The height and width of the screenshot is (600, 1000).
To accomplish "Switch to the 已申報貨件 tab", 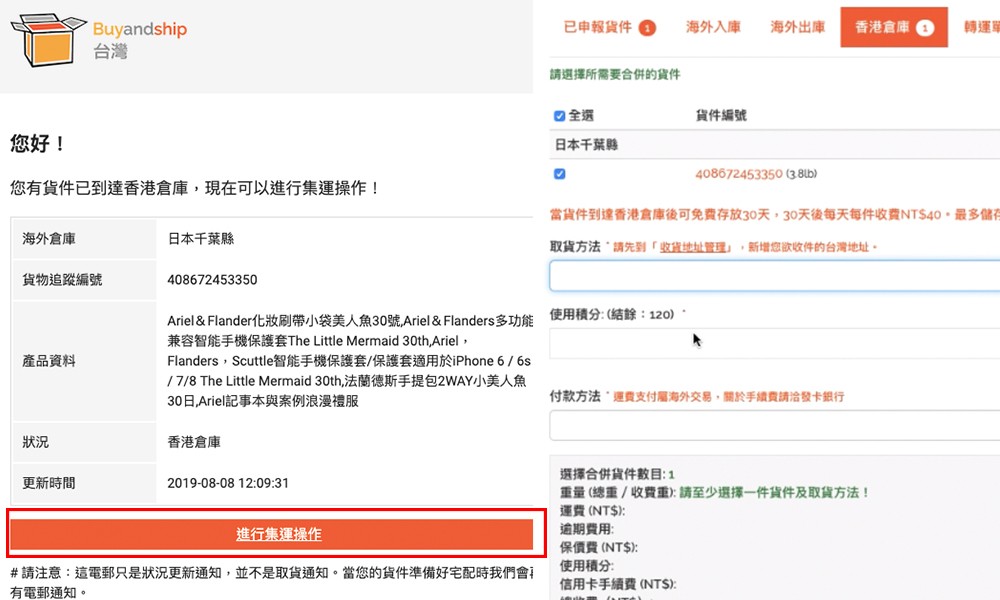I will pos(598,28).
